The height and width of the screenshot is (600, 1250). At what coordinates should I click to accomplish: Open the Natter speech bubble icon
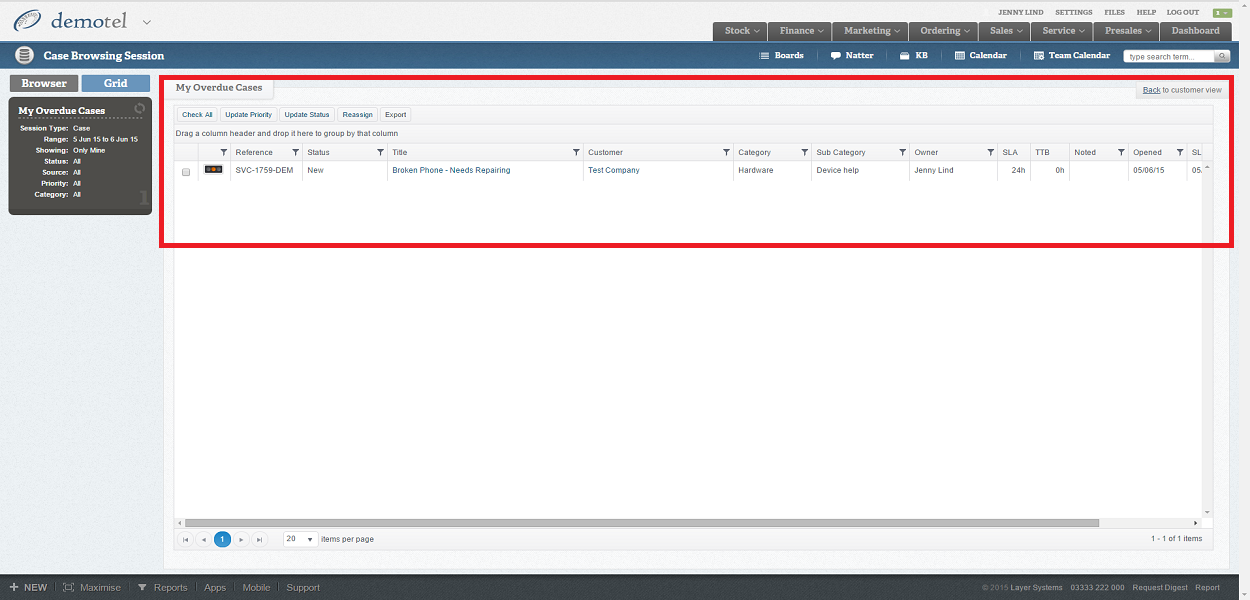click(x=835, y=56)
